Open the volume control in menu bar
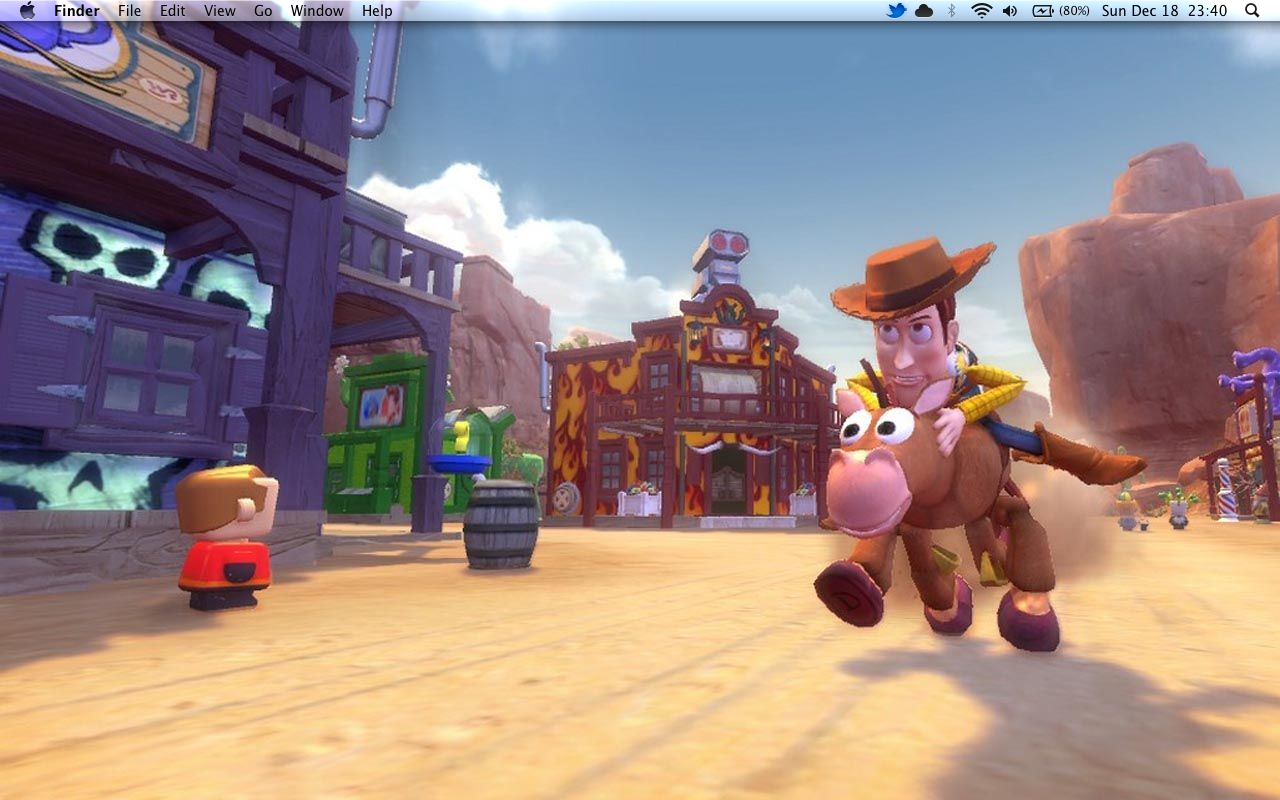Image resolution: width=1280 pixels, height=800 pixels. click(x=1010, y=11)
